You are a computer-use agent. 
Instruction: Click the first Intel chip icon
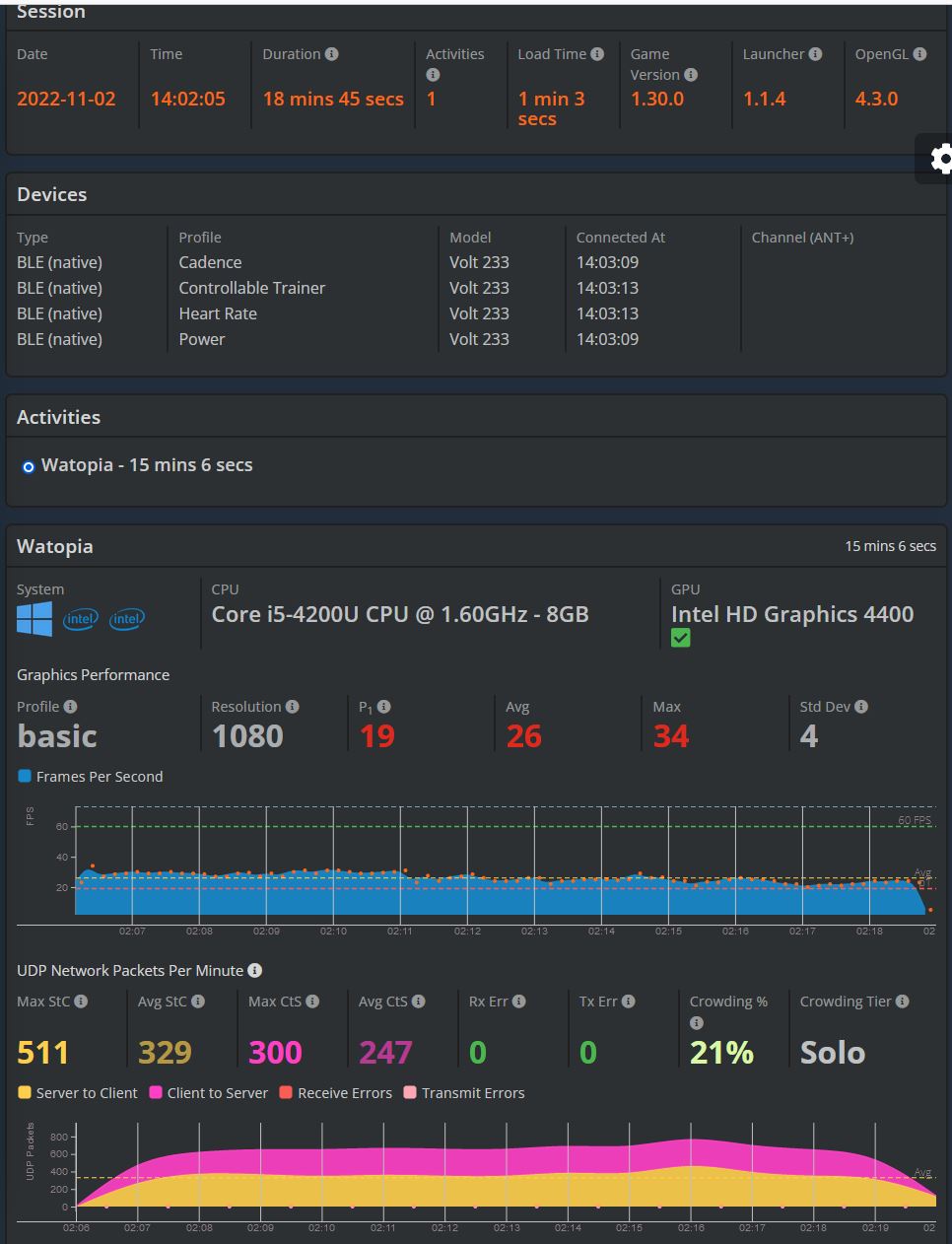pos(80,619)
